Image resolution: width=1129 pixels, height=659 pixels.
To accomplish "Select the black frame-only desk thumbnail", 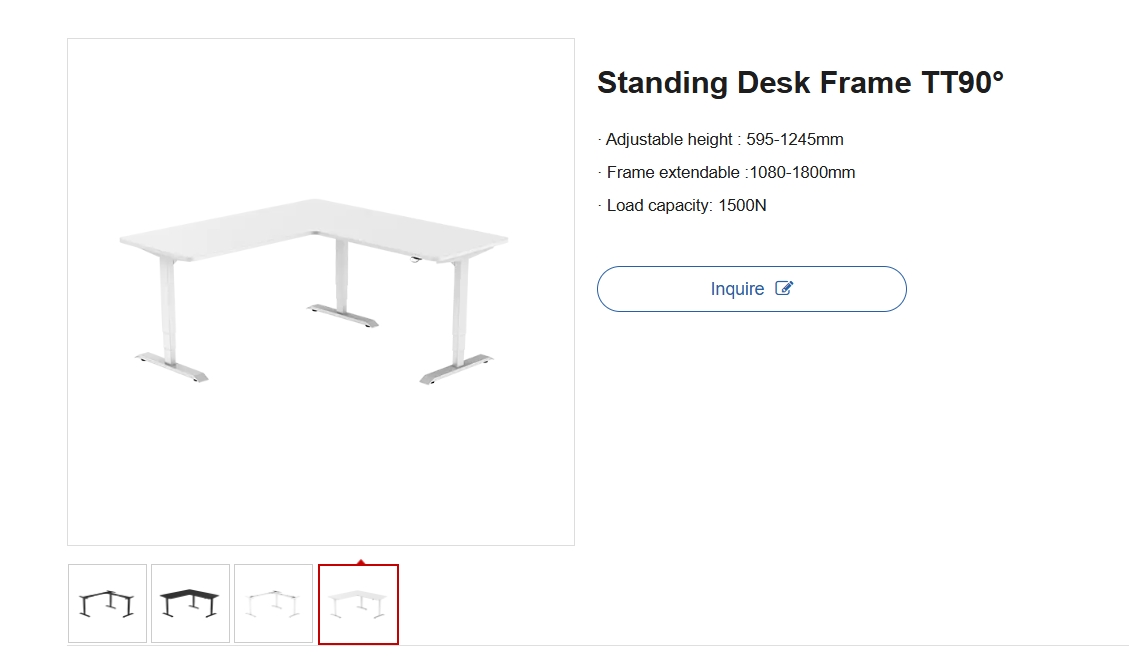I will [x=108, y=604].
